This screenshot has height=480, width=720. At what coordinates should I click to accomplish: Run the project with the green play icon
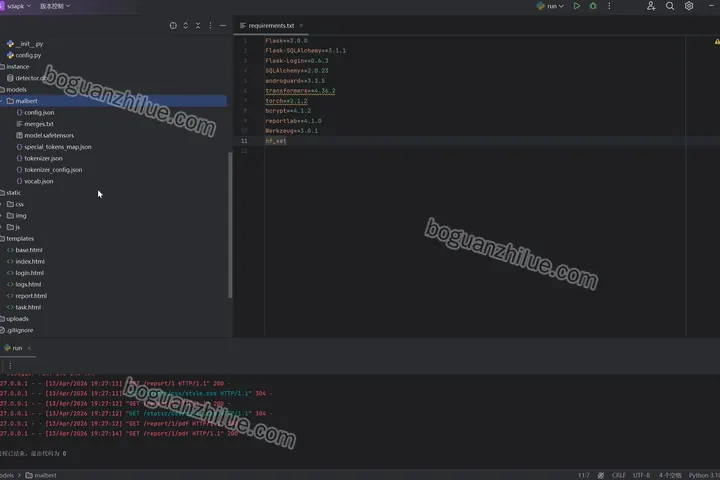[x=576, y=6]
